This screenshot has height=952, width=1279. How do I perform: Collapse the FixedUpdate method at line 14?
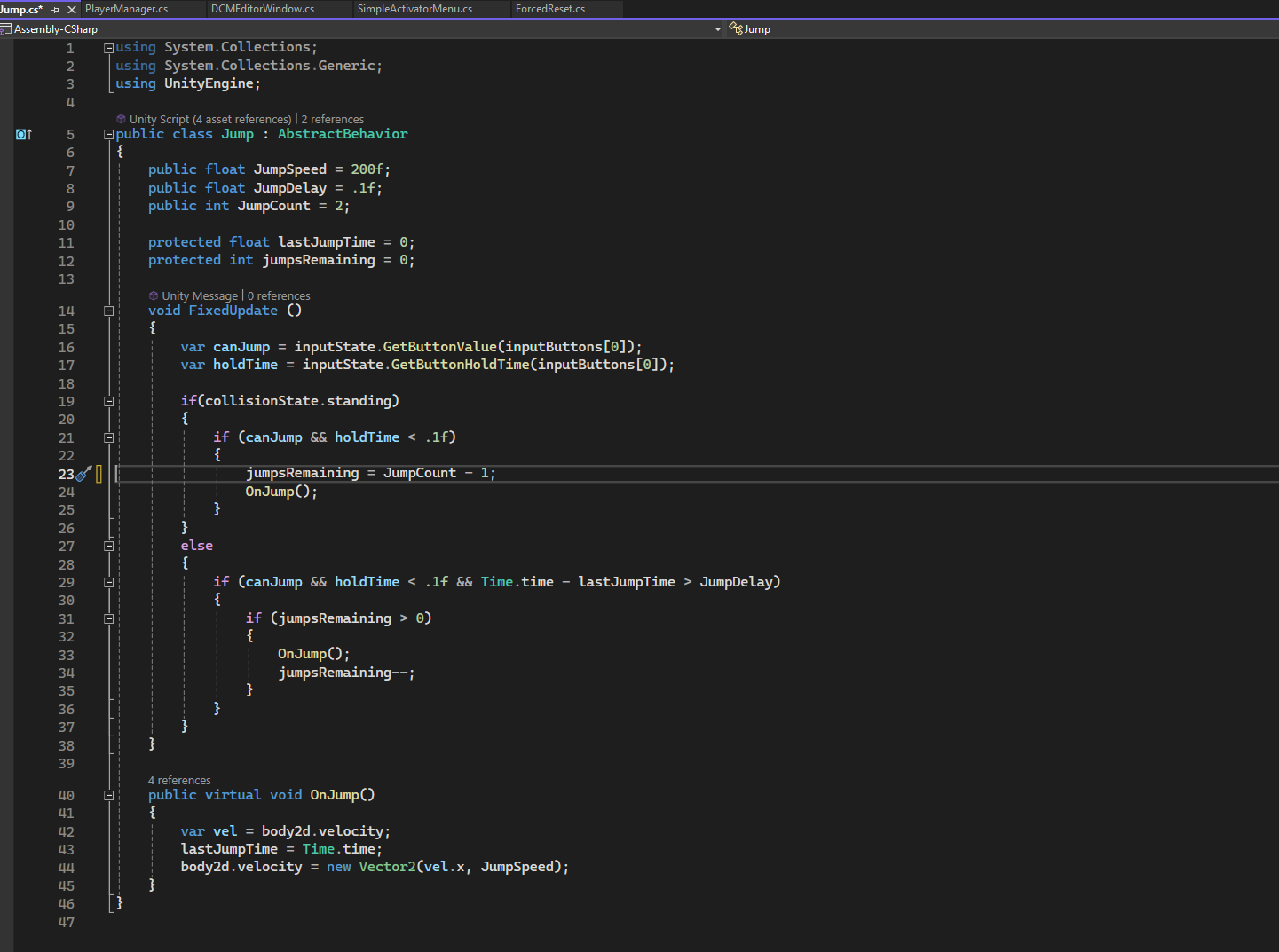[x=108, y=311]
